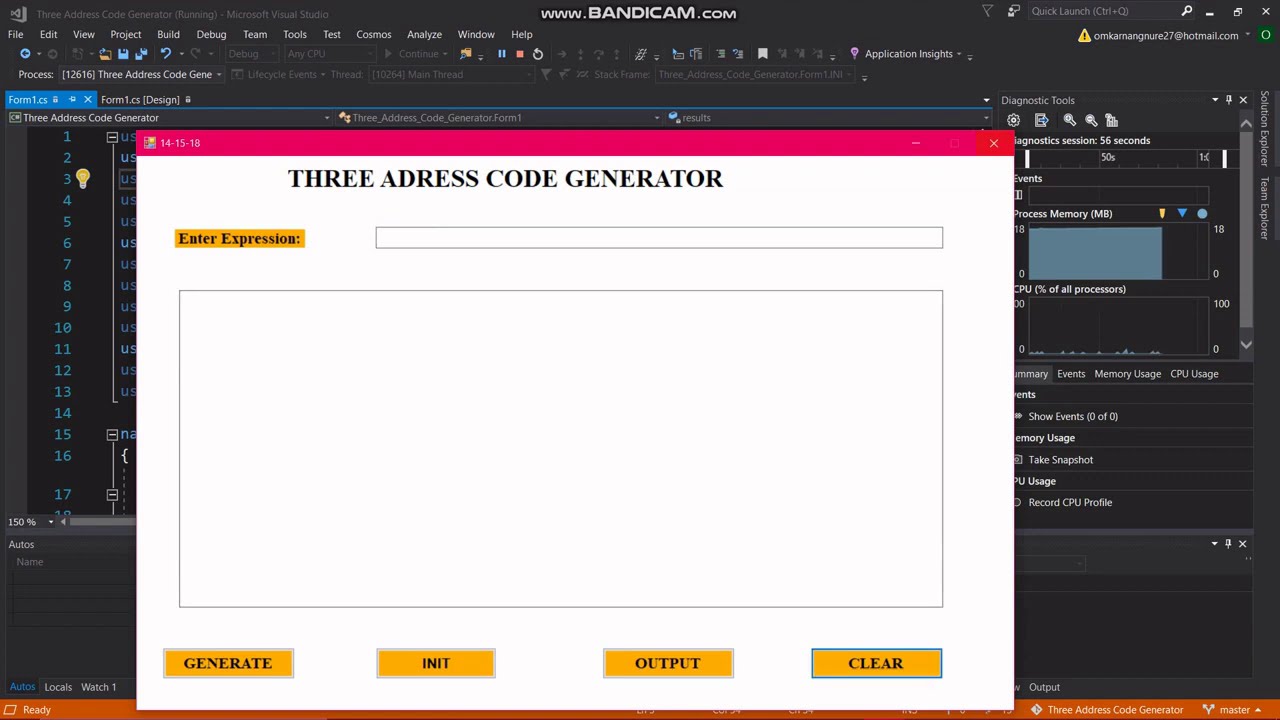Open the Three Address Code Generator project dropdown
1280x720 pixels.
pyautogui.click(x=326, y=118)
